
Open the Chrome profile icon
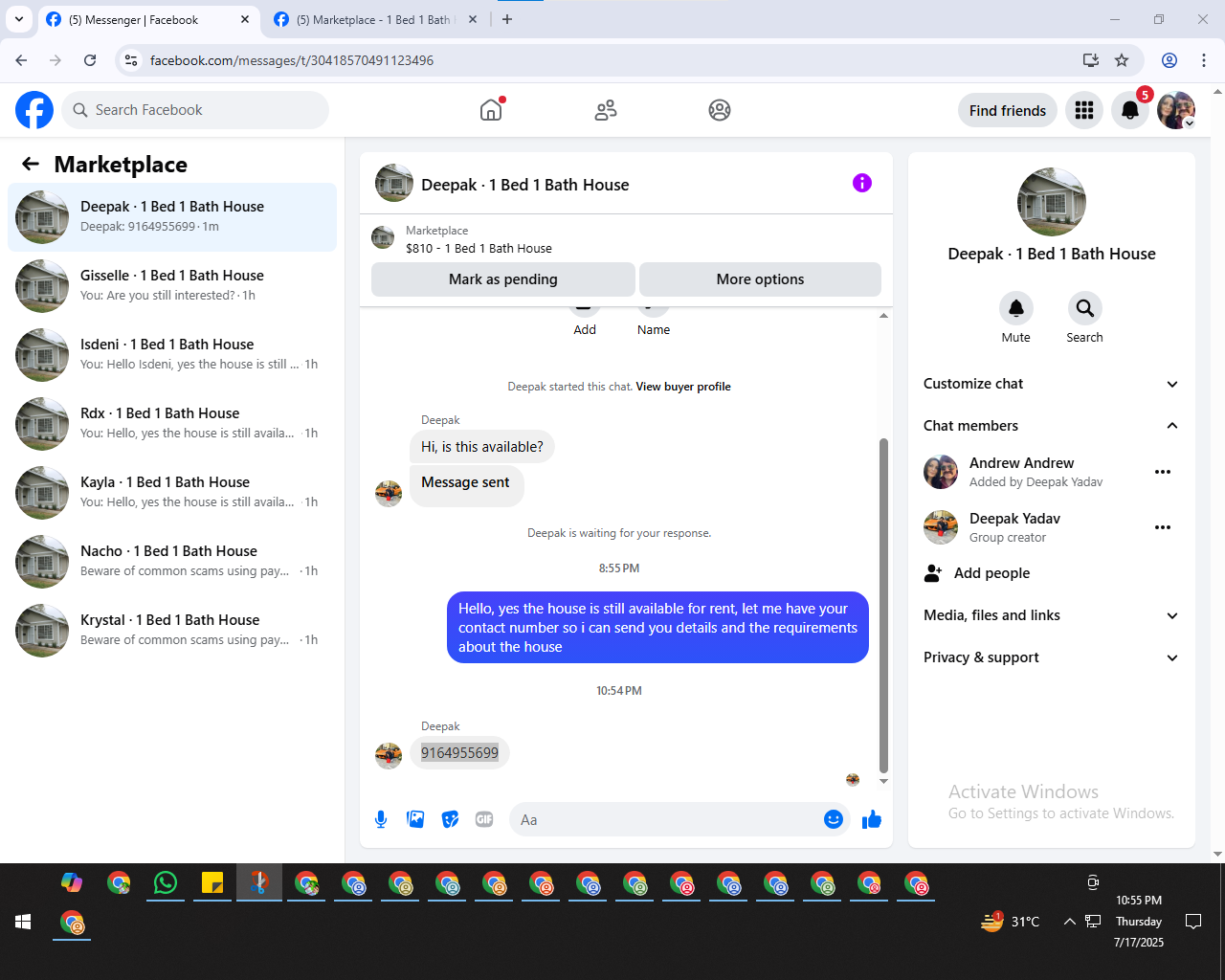pyautogui.click(x=1169, y=60)
